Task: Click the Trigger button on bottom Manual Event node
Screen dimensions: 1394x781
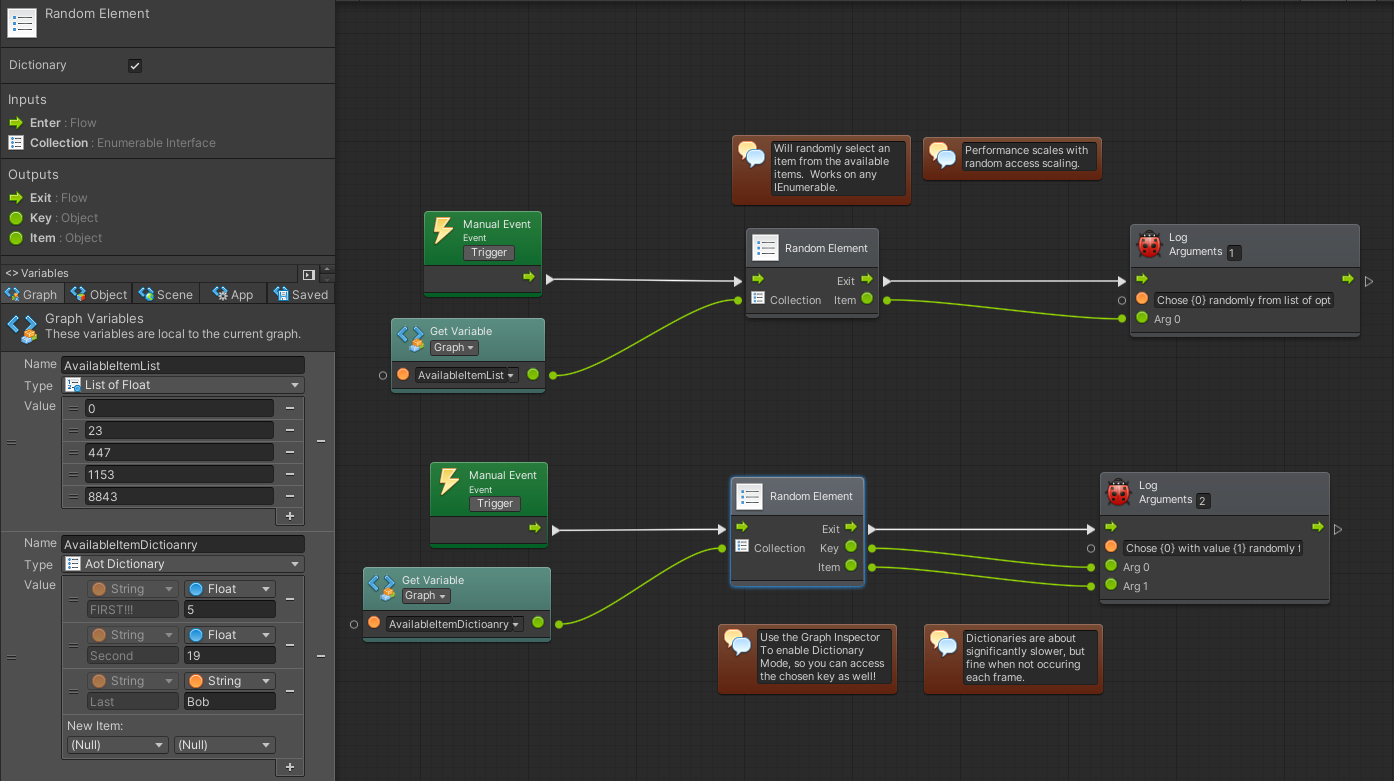Action: tap(495, 504)
